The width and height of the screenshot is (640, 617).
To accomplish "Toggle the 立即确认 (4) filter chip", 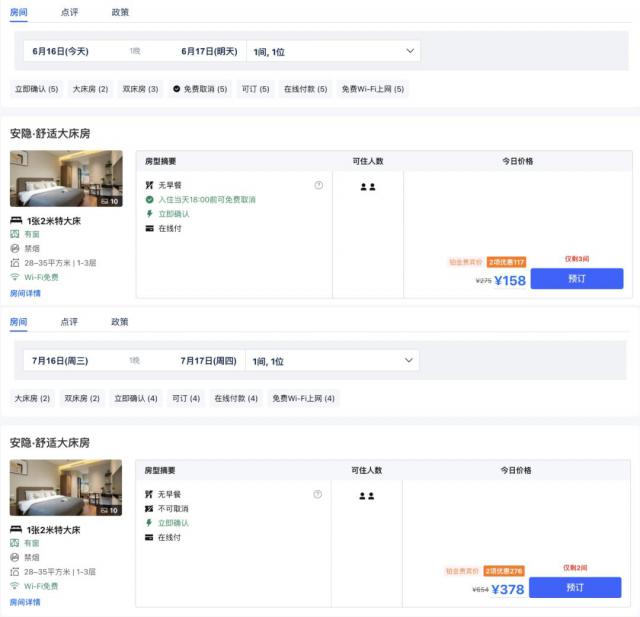I will click(136, 398).
